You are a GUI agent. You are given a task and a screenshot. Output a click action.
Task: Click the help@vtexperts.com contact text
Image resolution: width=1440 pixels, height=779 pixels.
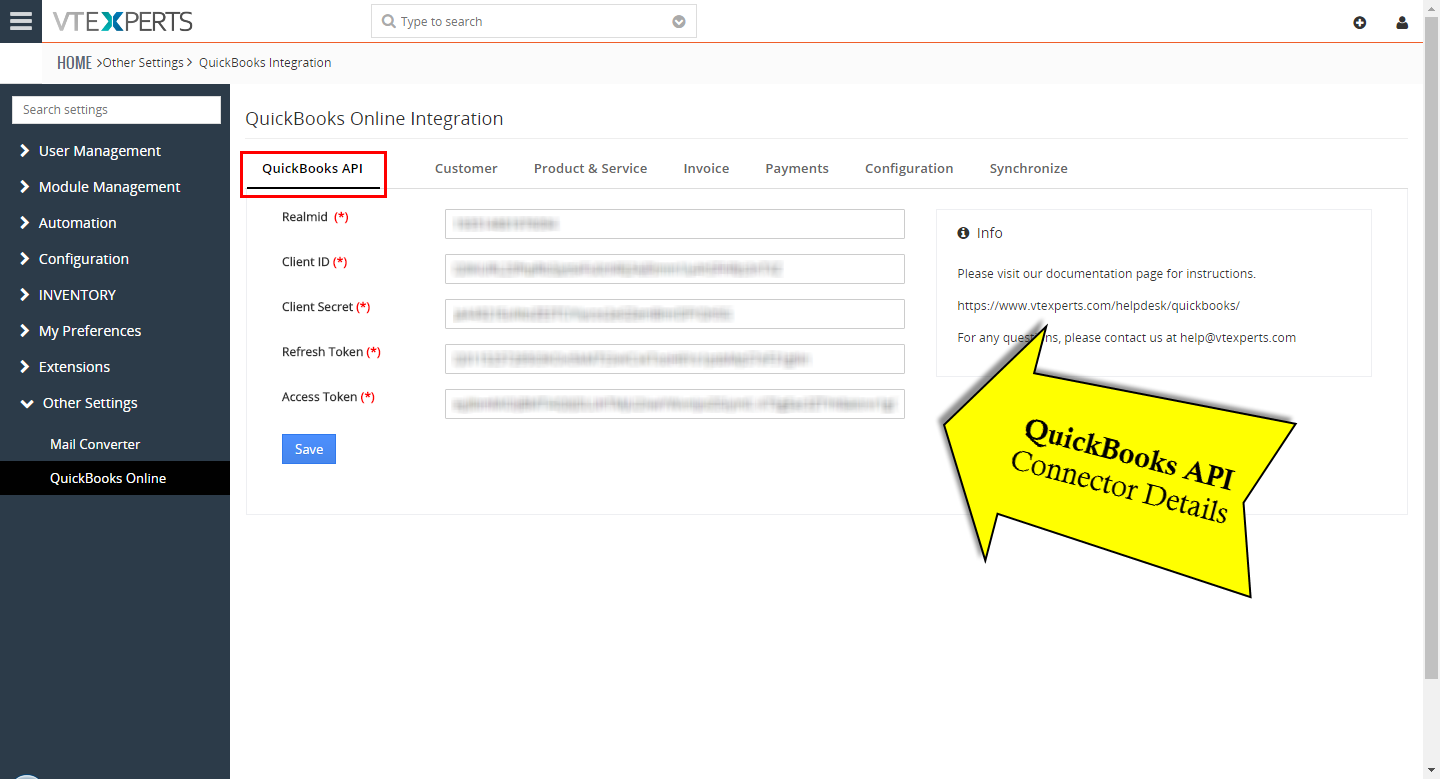point(1237,337)
